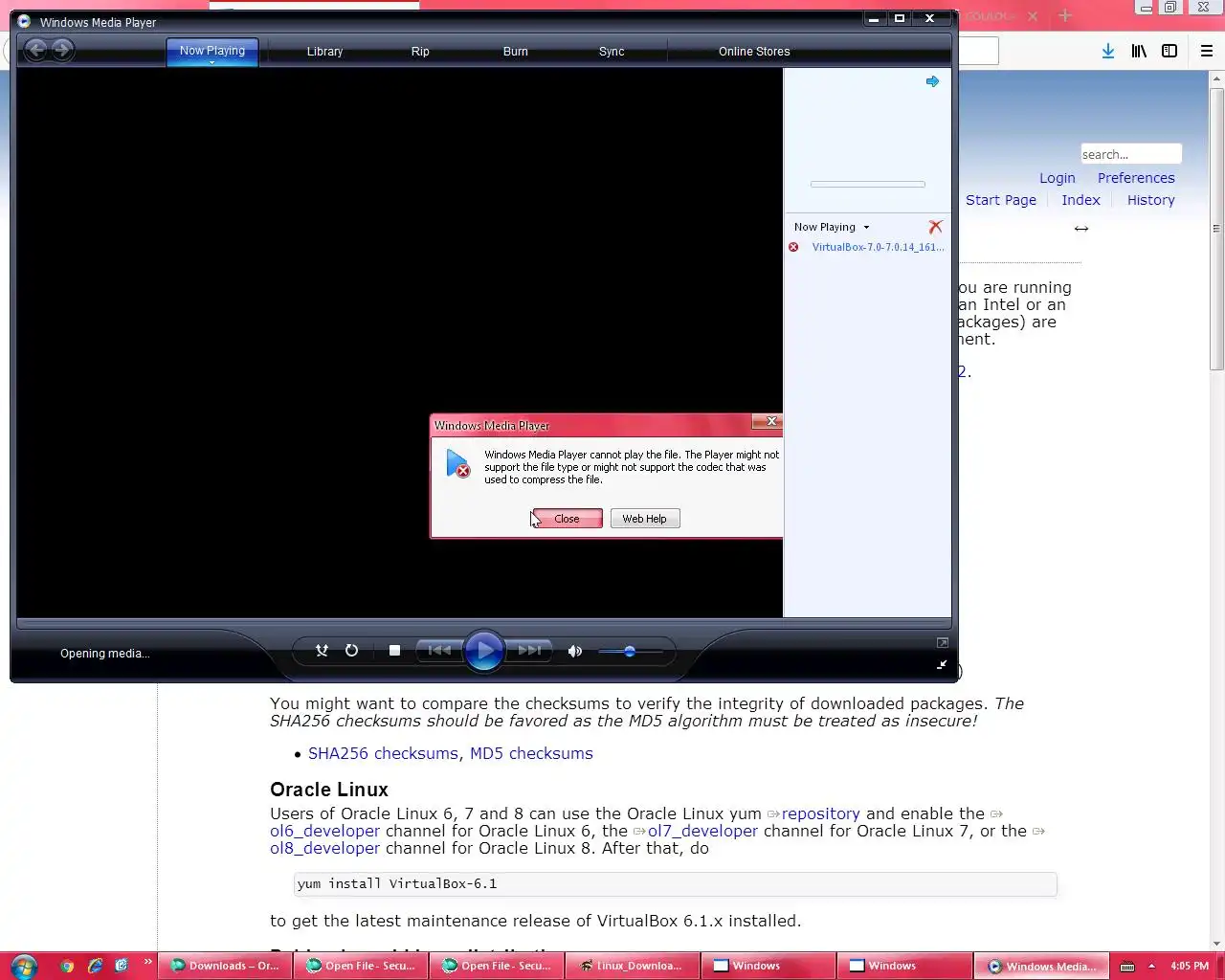Viewport: 1225px width, 980px height.
Task: Open the Online Stores tab
Action: tap(754, 52)
